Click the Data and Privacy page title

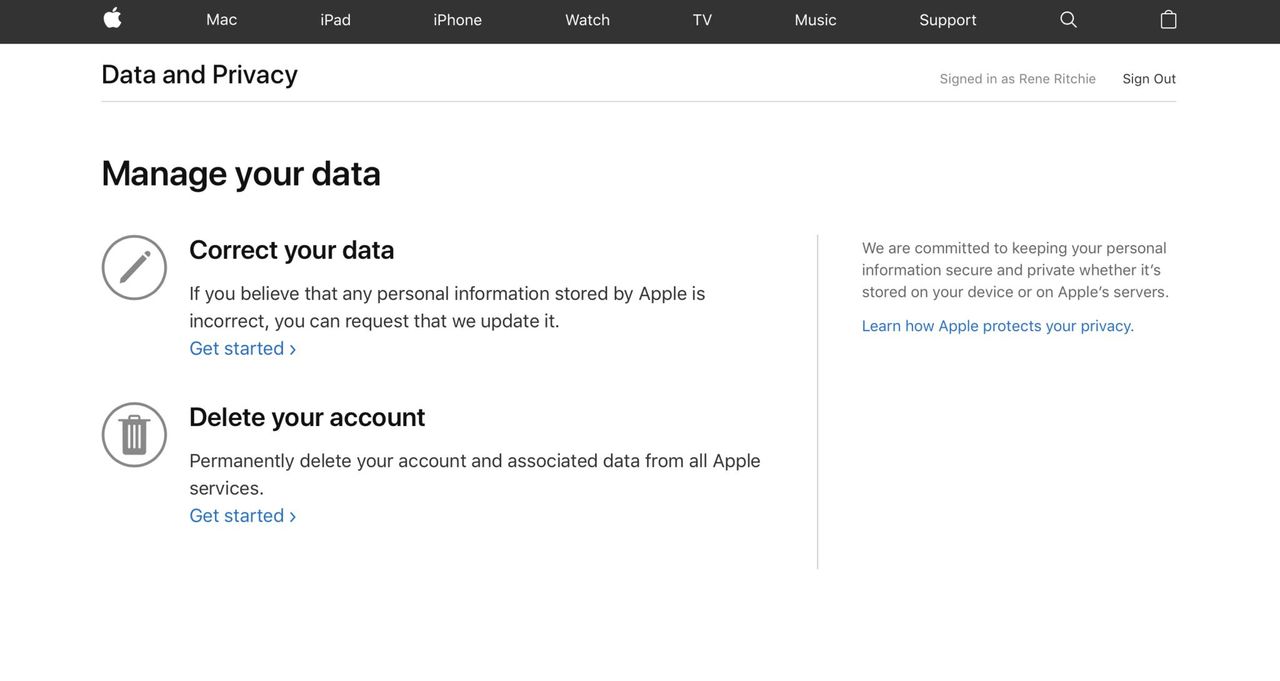tap(199, 75)
